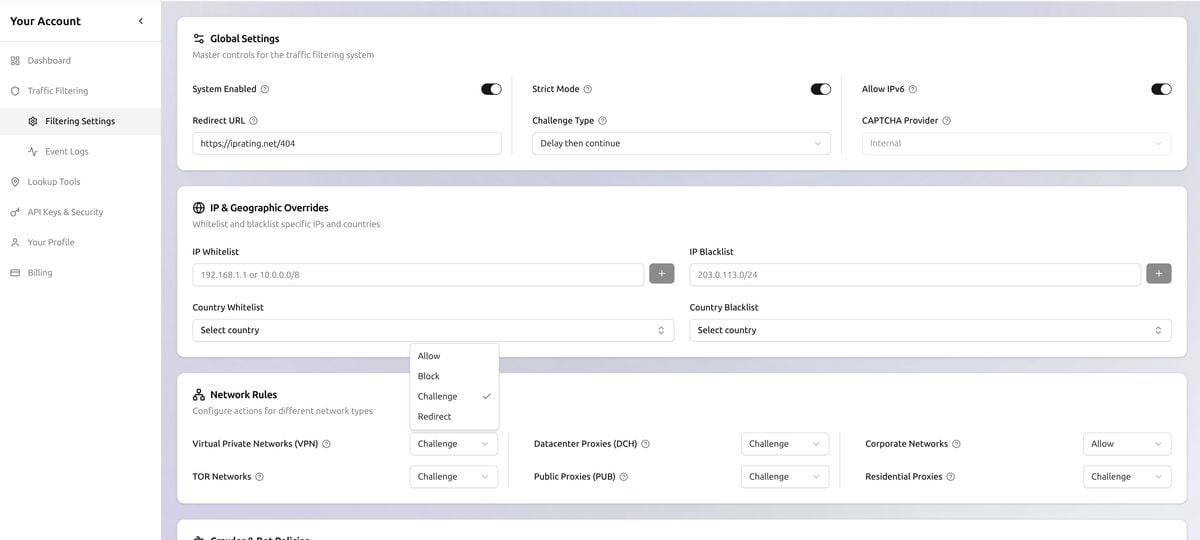Open the TOR Networks action dropdown

pyautogui.click(x=454, y=477)
